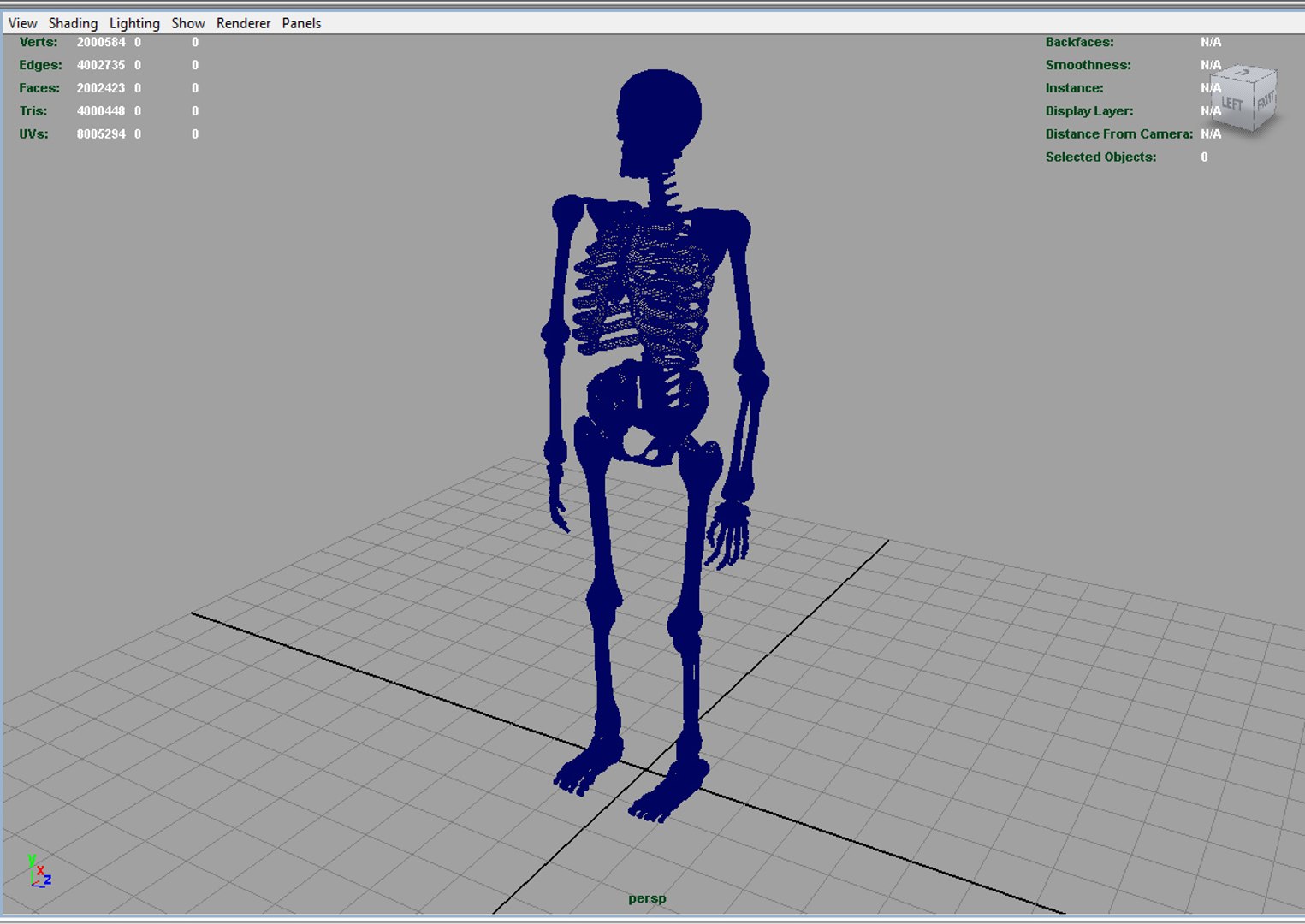
Task: Open the Panels menu
Action: [301, 23]
